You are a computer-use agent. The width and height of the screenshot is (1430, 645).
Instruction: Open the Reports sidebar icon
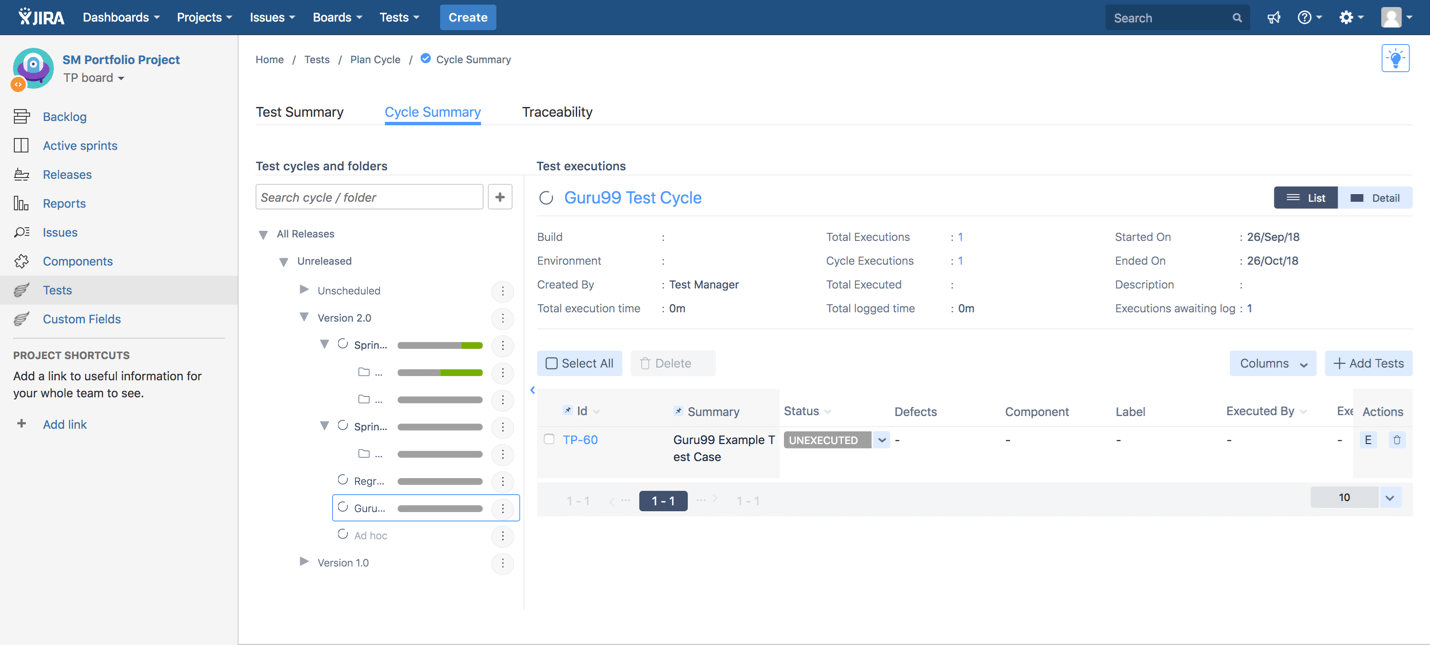point(21,204)
